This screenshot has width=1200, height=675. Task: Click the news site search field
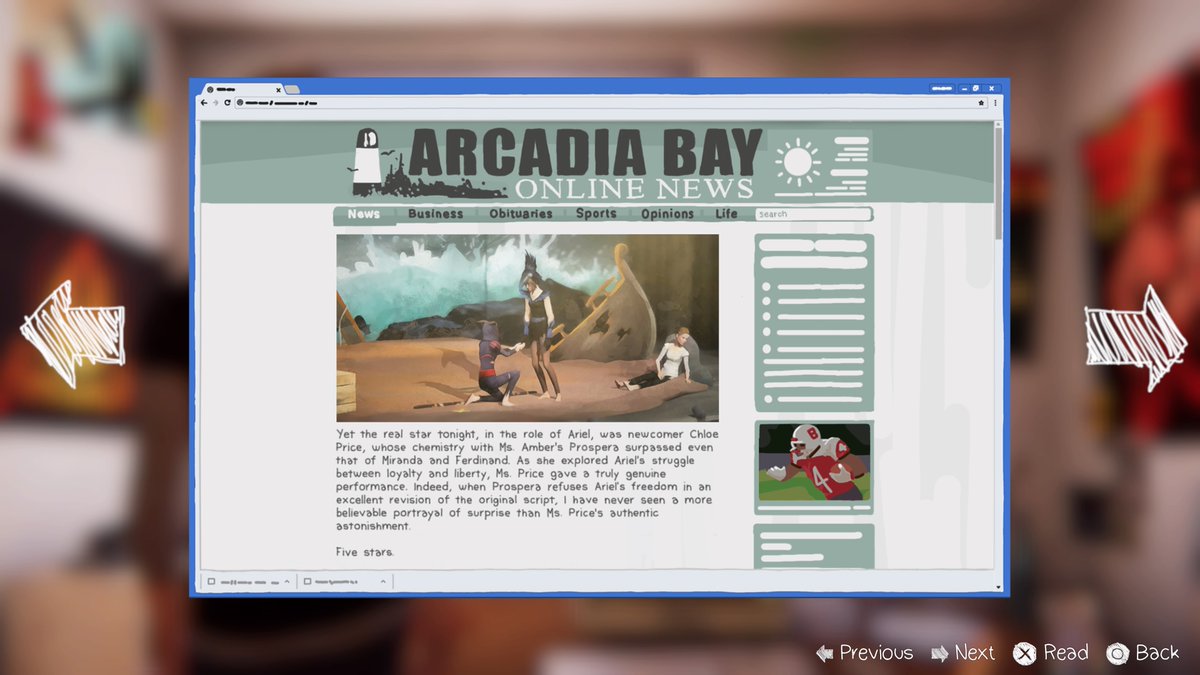[x=813, y=214]
